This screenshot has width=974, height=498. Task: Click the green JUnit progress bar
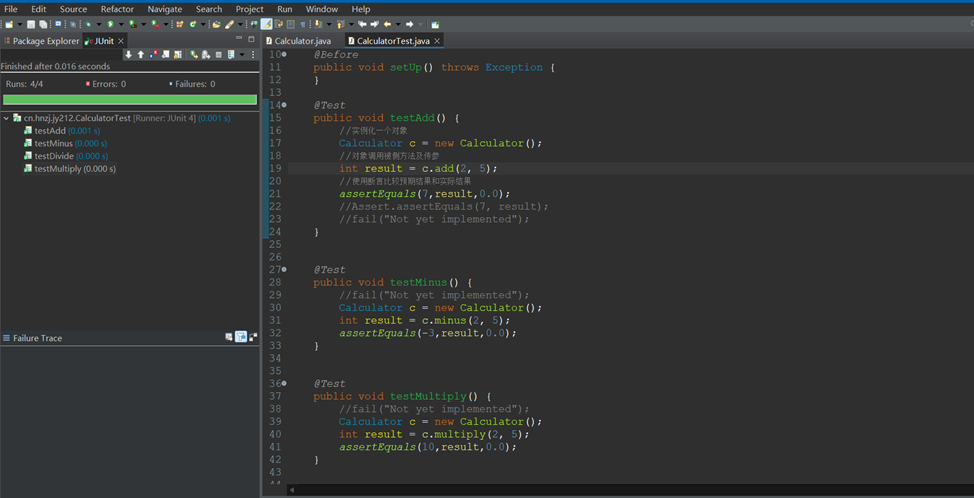coord(130,100)
